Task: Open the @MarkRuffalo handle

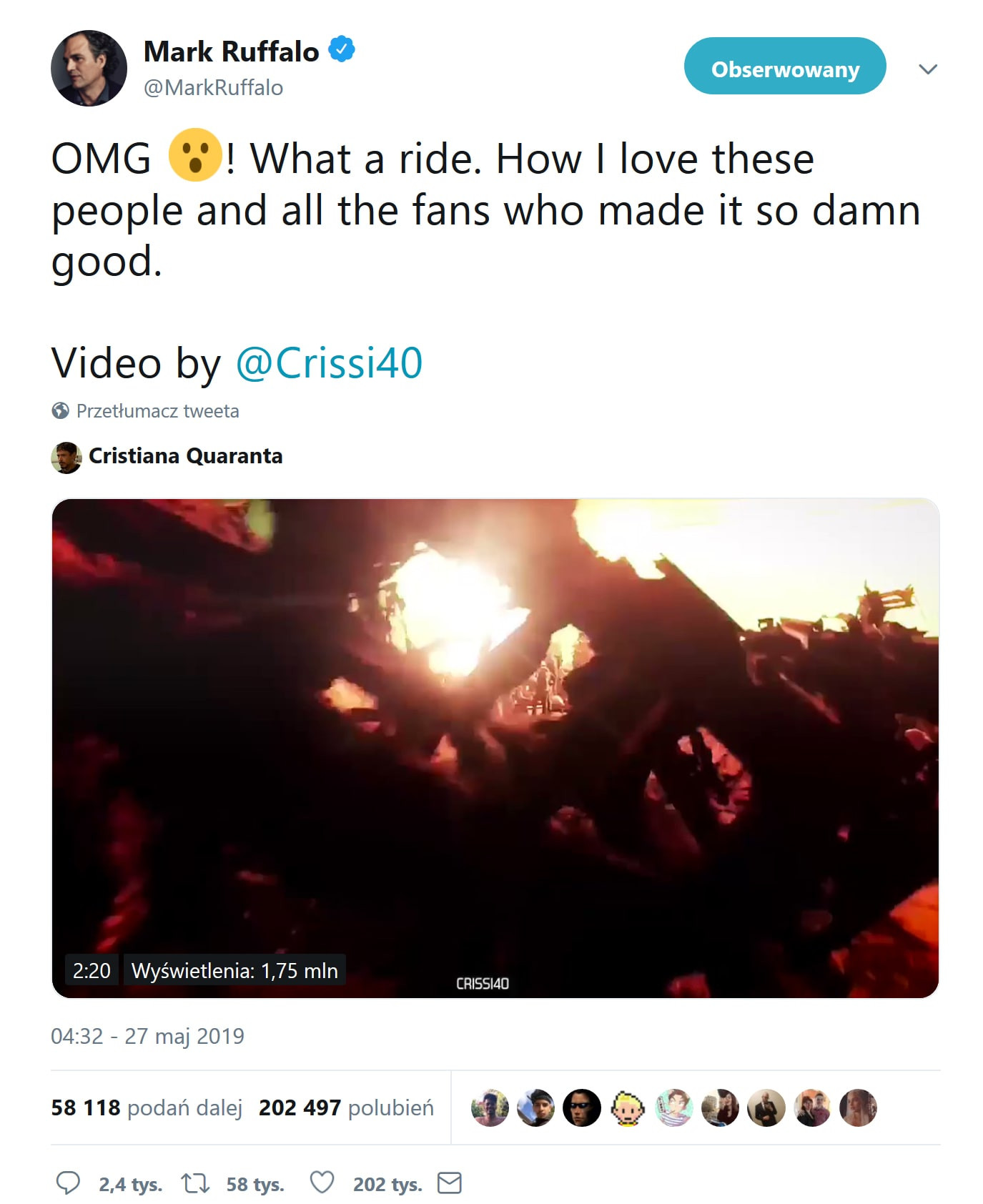Action: click(x=213, y=88)
